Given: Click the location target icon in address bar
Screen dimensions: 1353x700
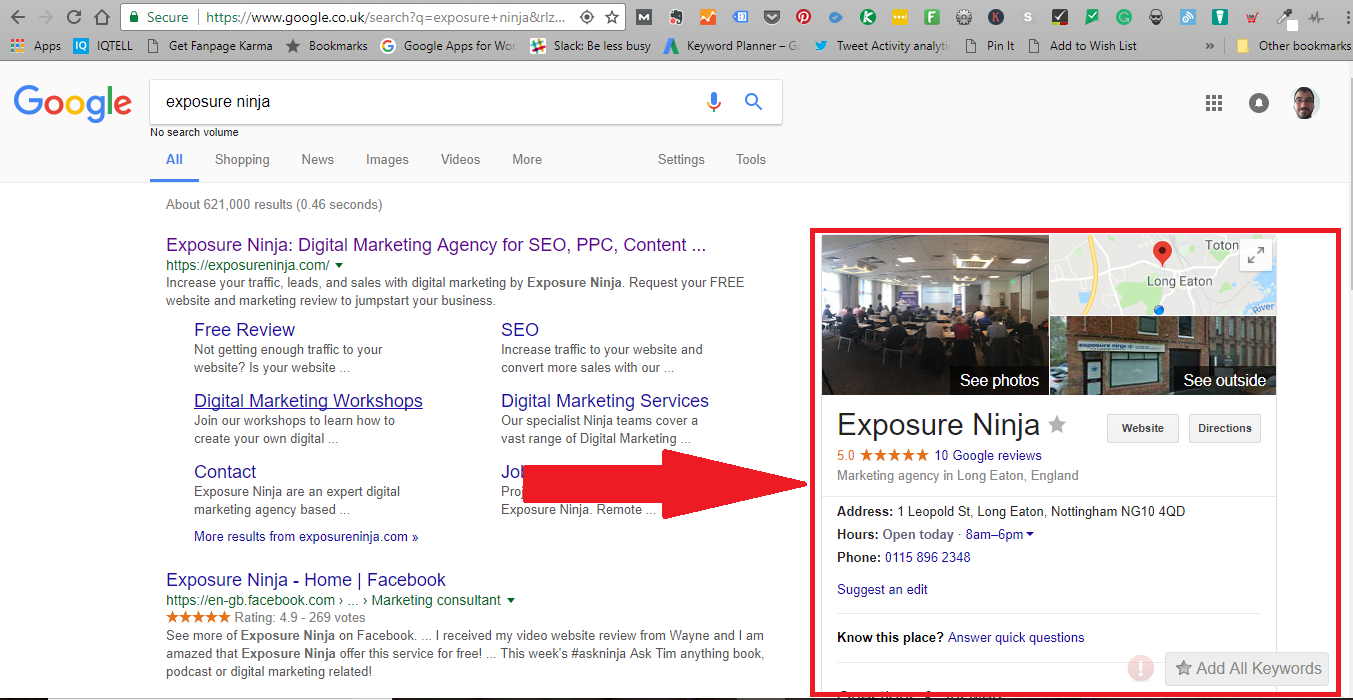Looking at the screenshot, I should (587, 17).
